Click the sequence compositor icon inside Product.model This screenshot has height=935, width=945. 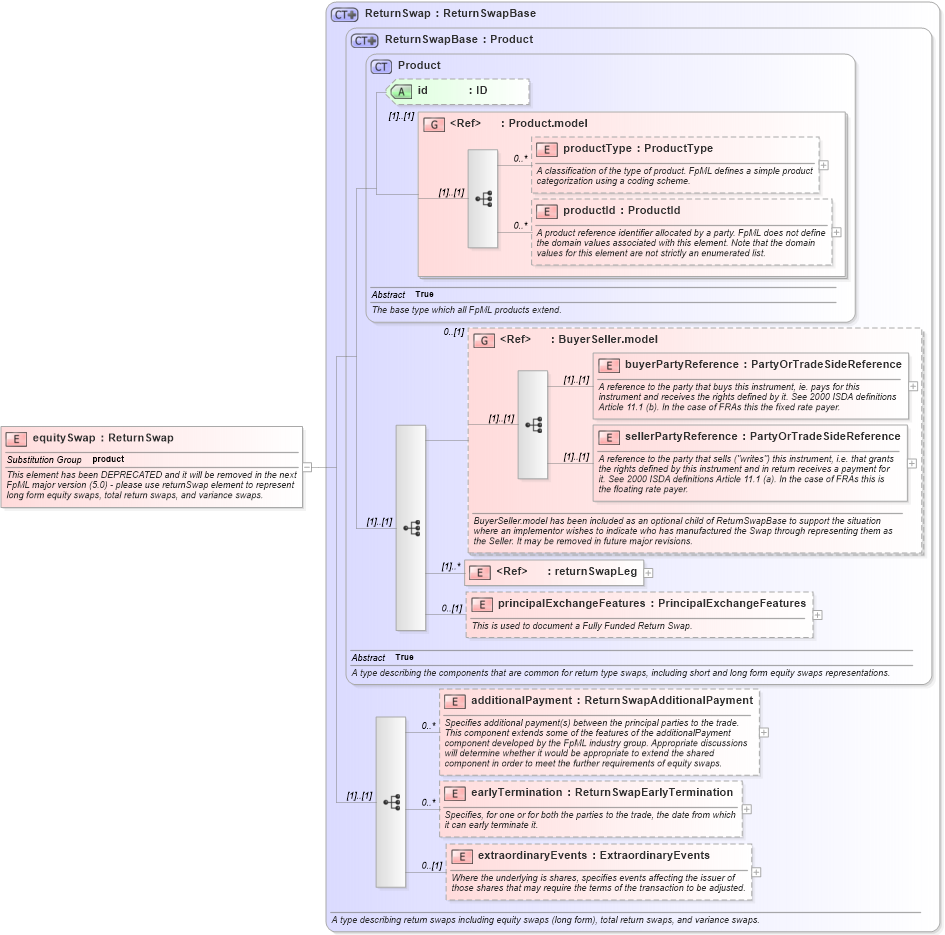coord(484,198)
